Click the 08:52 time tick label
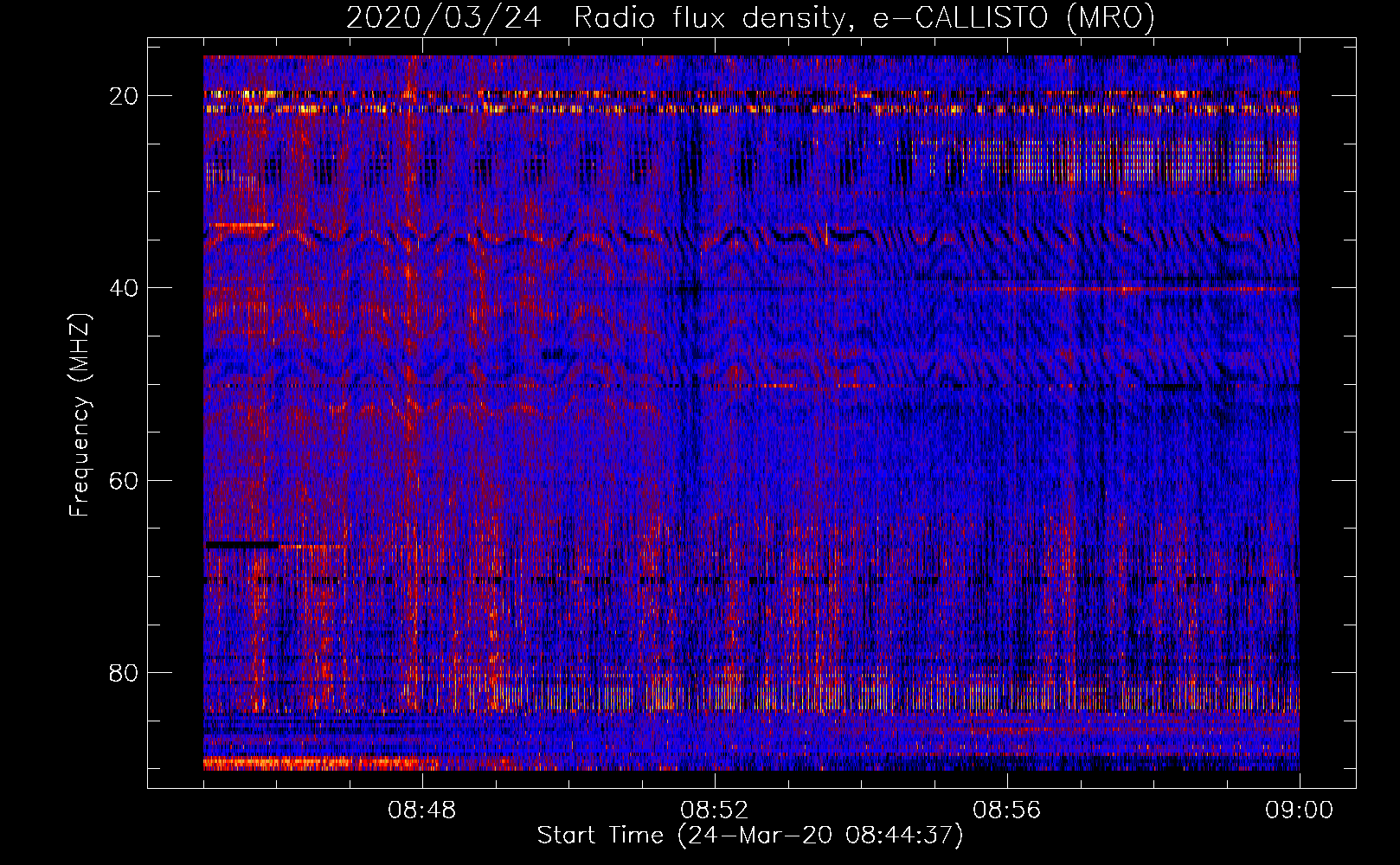The height and width of the screenshot is (865, 1400). tap(714, 811)
